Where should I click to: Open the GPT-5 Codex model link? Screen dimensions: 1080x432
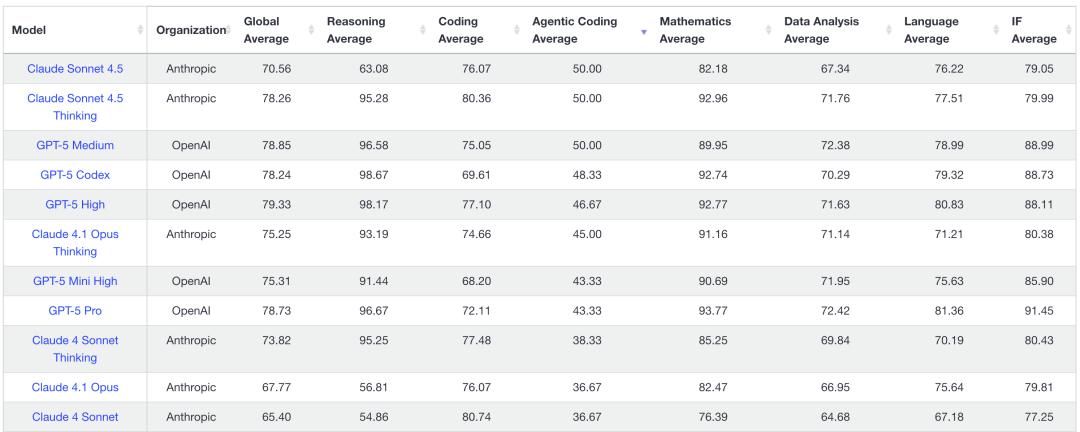point(75,175)
